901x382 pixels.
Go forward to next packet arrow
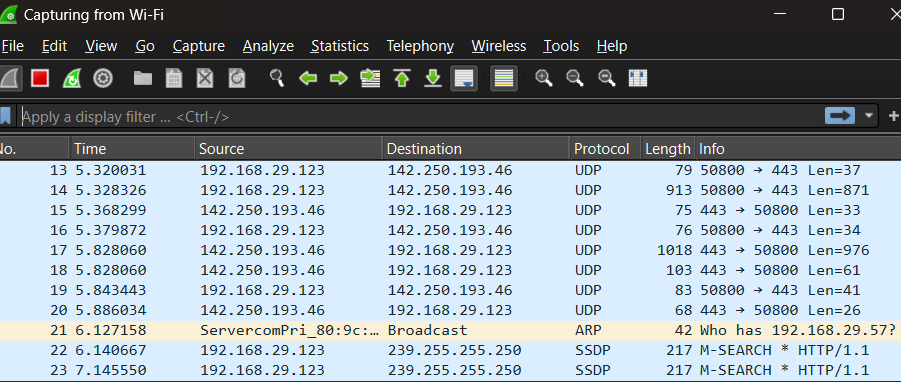(x=339, y=78)
